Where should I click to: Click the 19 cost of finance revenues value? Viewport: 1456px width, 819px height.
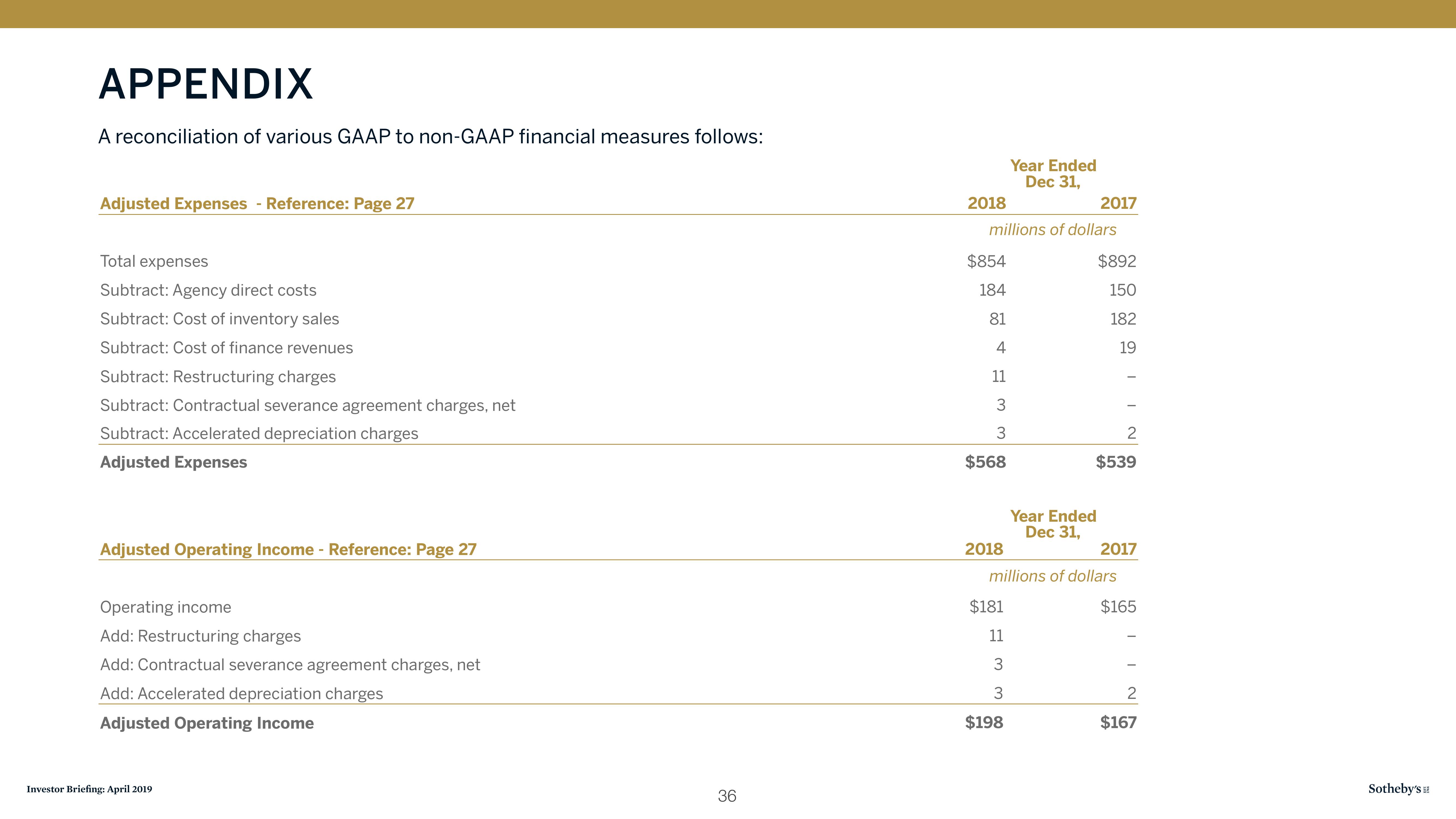(1128, 348)
